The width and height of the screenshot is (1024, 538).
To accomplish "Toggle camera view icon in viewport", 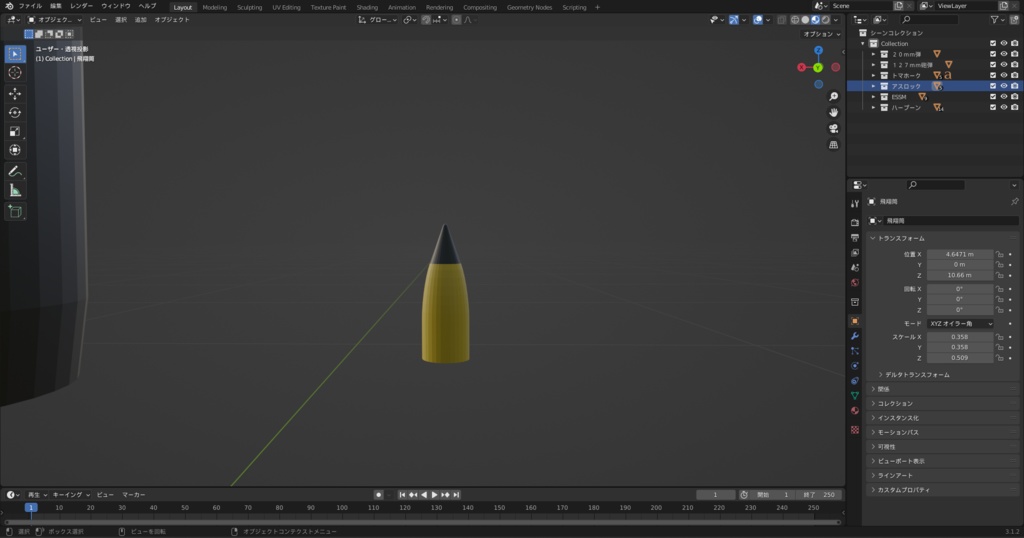I will 833,129.
